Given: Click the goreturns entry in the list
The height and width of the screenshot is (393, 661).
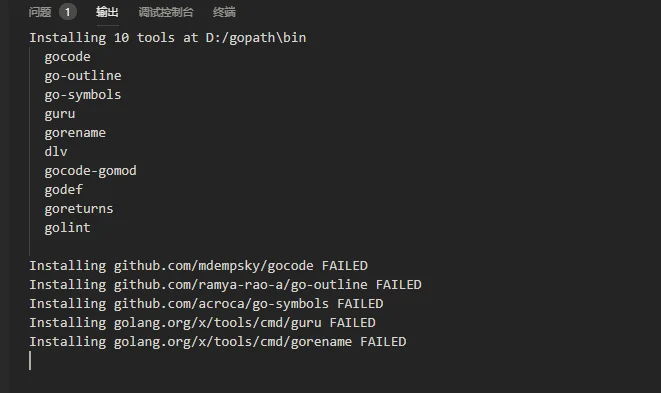Looking at the screenshot, I should [79, 209].
